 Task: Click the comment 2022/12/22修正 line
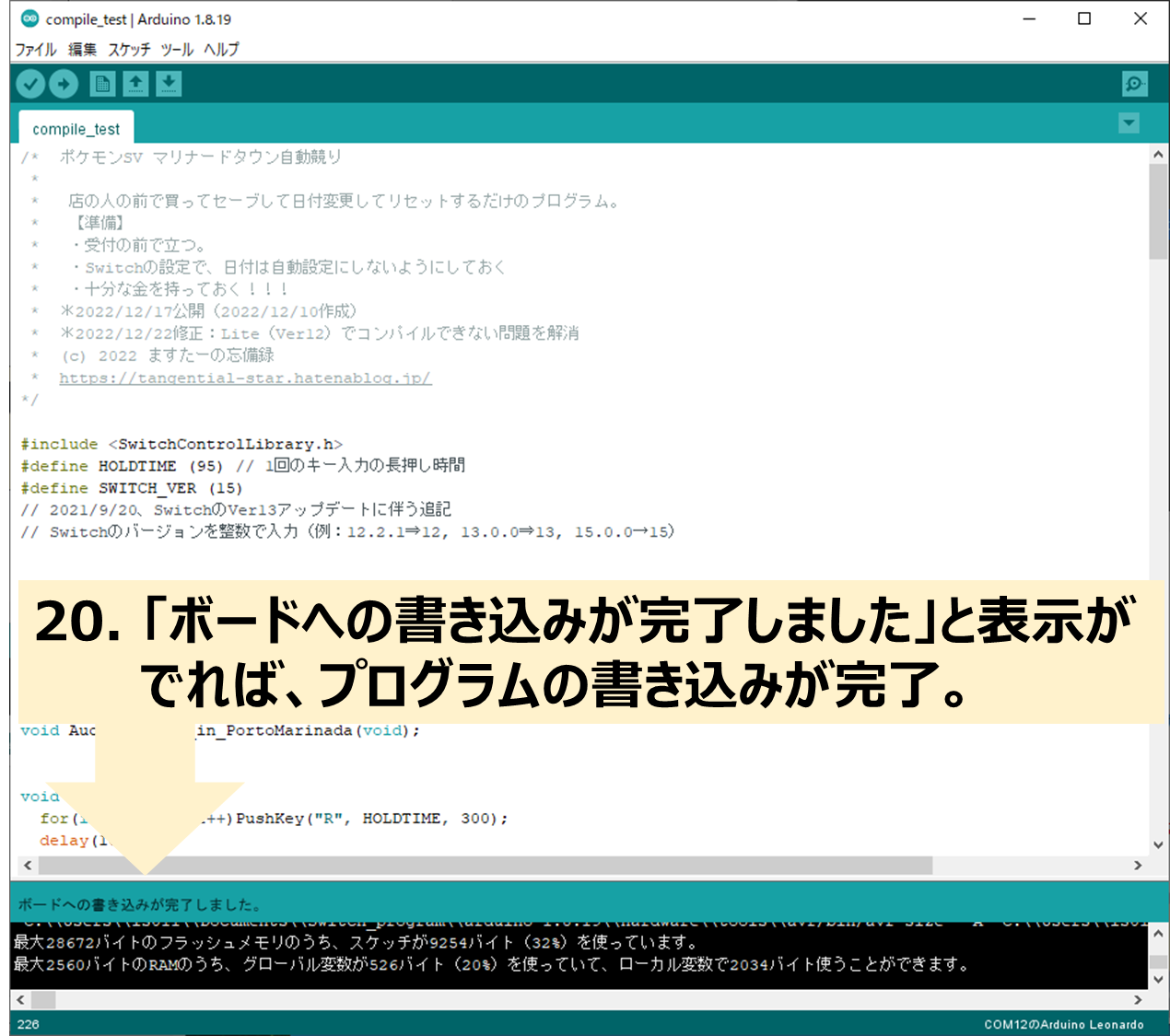tap(319, 333)
